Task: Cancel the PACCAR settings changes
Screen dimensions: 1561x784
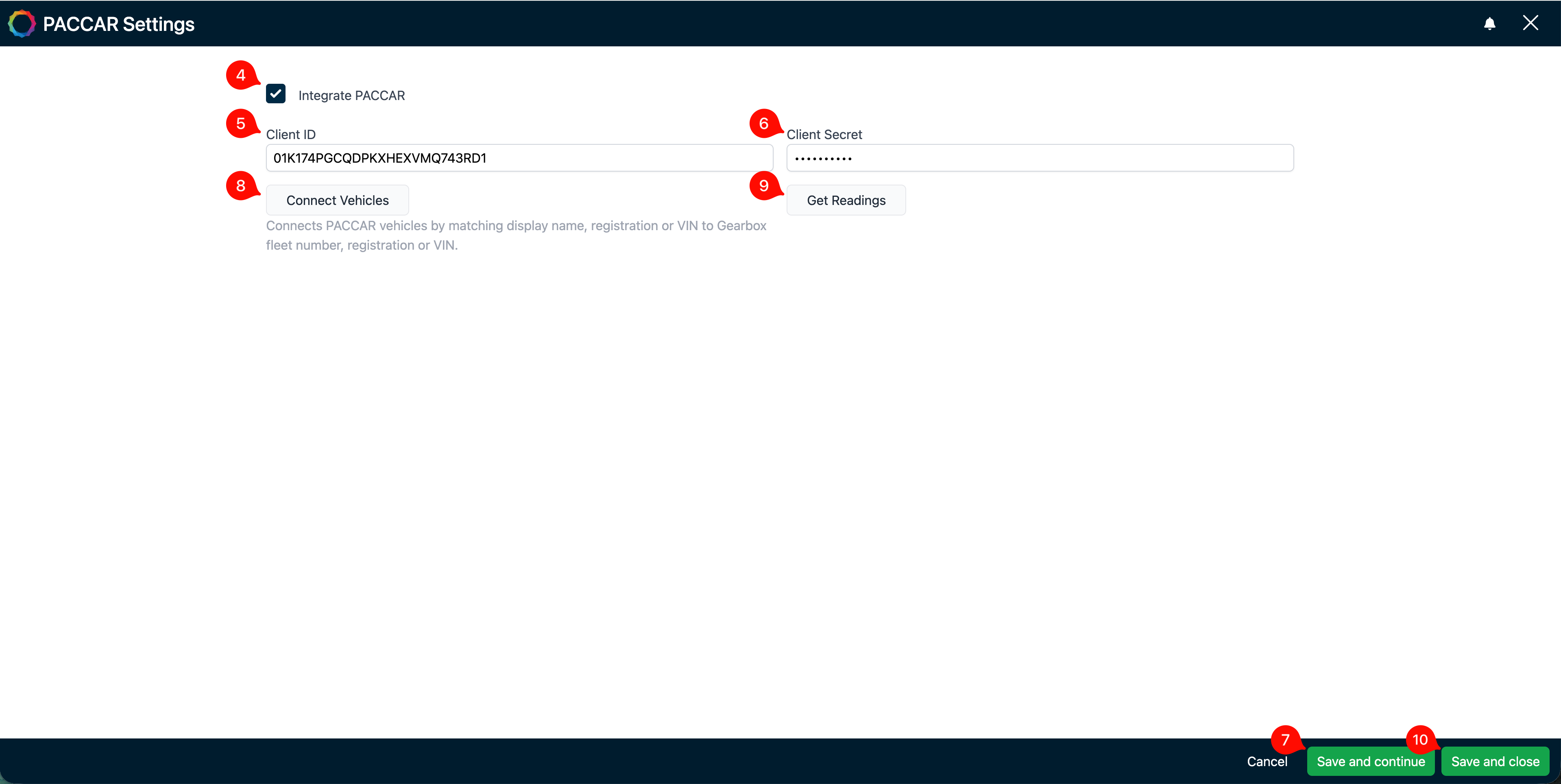Action: coord(1267,762)
